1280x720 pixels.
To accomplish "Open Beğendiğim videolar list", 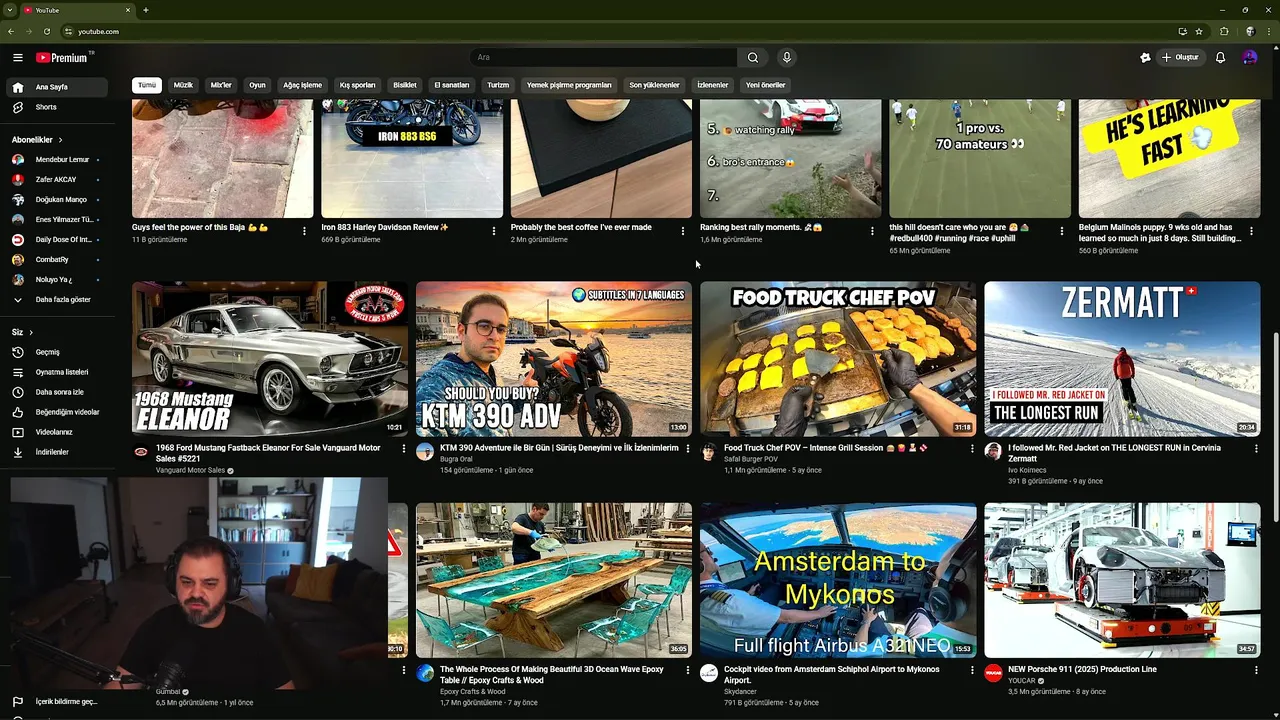I will pyautogui.click(x=56, y=412).
